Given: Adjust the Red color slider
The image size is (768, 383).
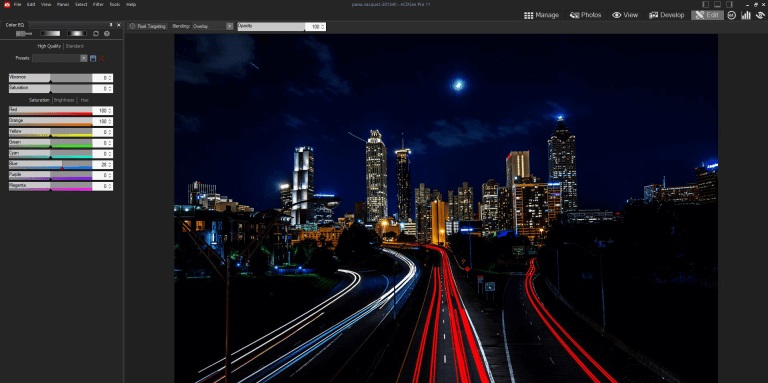Looking at the screenshot, I should (x=50, y=111).
